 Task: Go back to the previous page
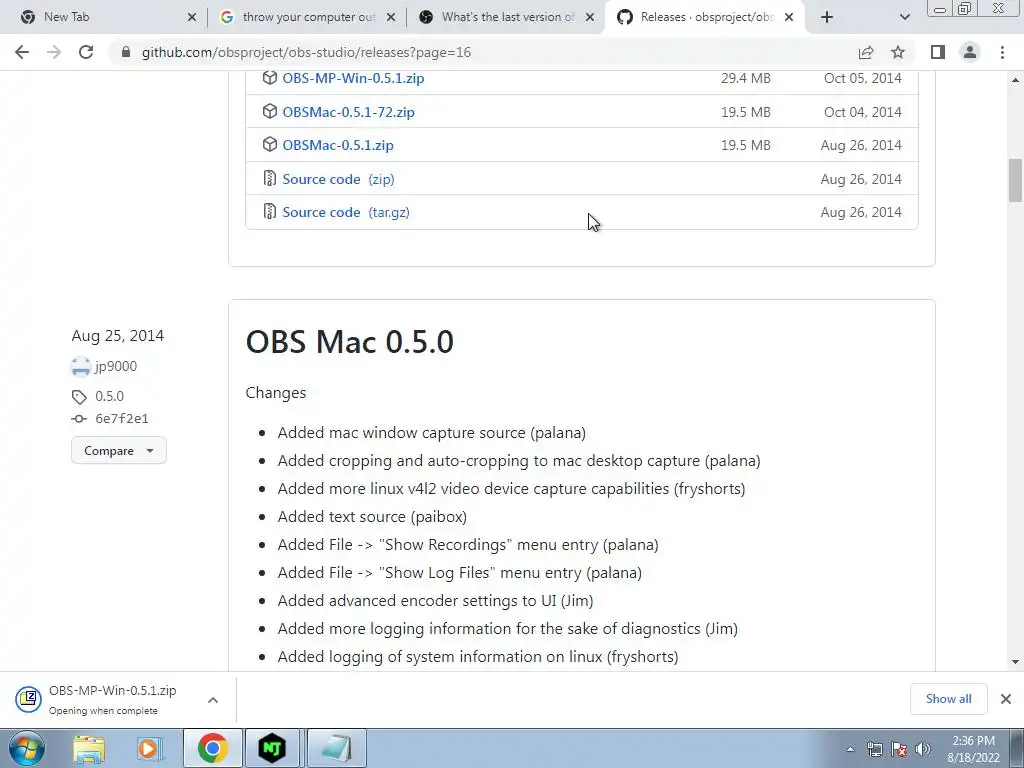tap(22, 52)
